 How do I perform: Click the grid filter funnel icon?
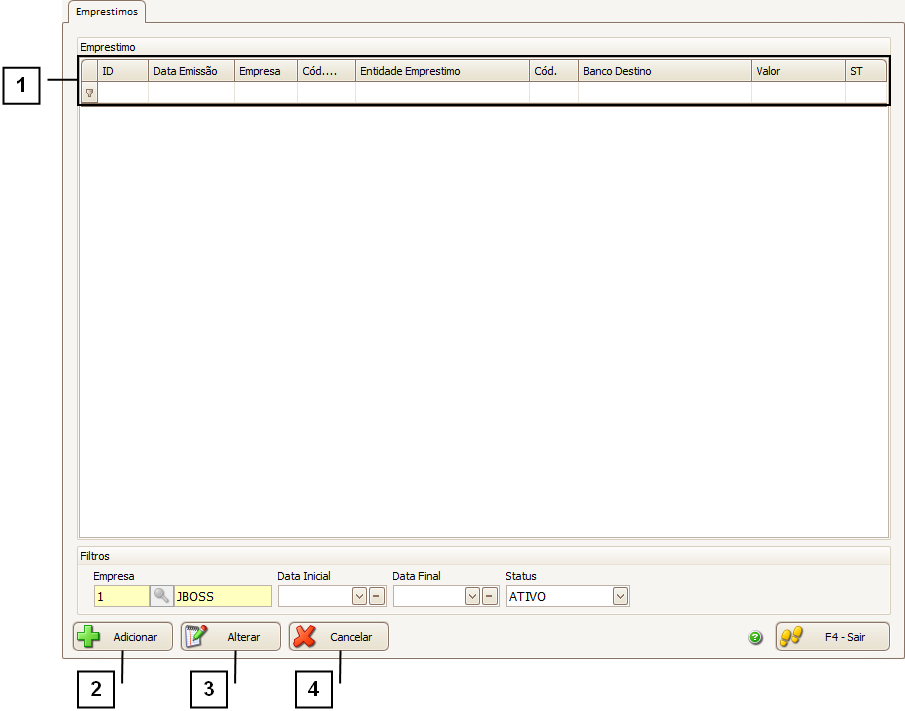89,93
